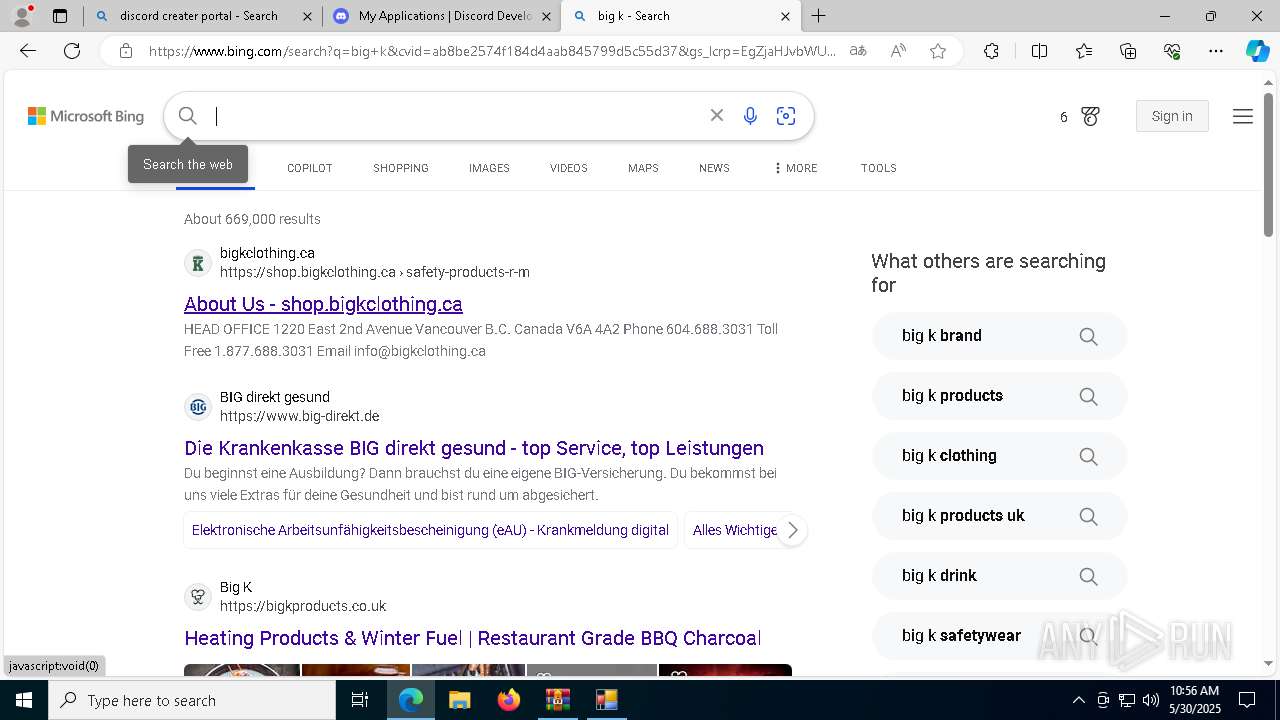
Task: Open the Windows Start menu
Action: (x=24, y=700)
